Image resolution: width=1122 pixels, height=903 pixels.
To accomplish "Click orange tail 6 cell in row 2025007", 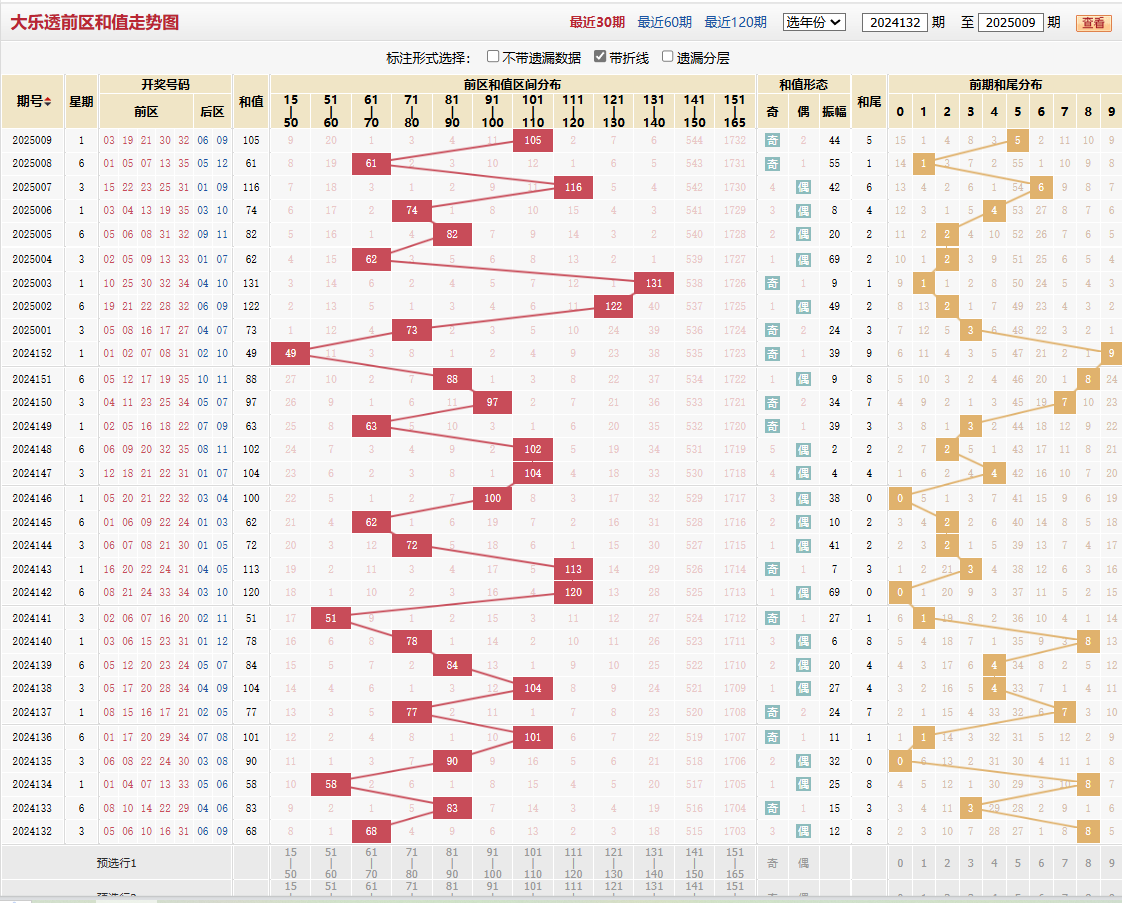I will 1040,187.
